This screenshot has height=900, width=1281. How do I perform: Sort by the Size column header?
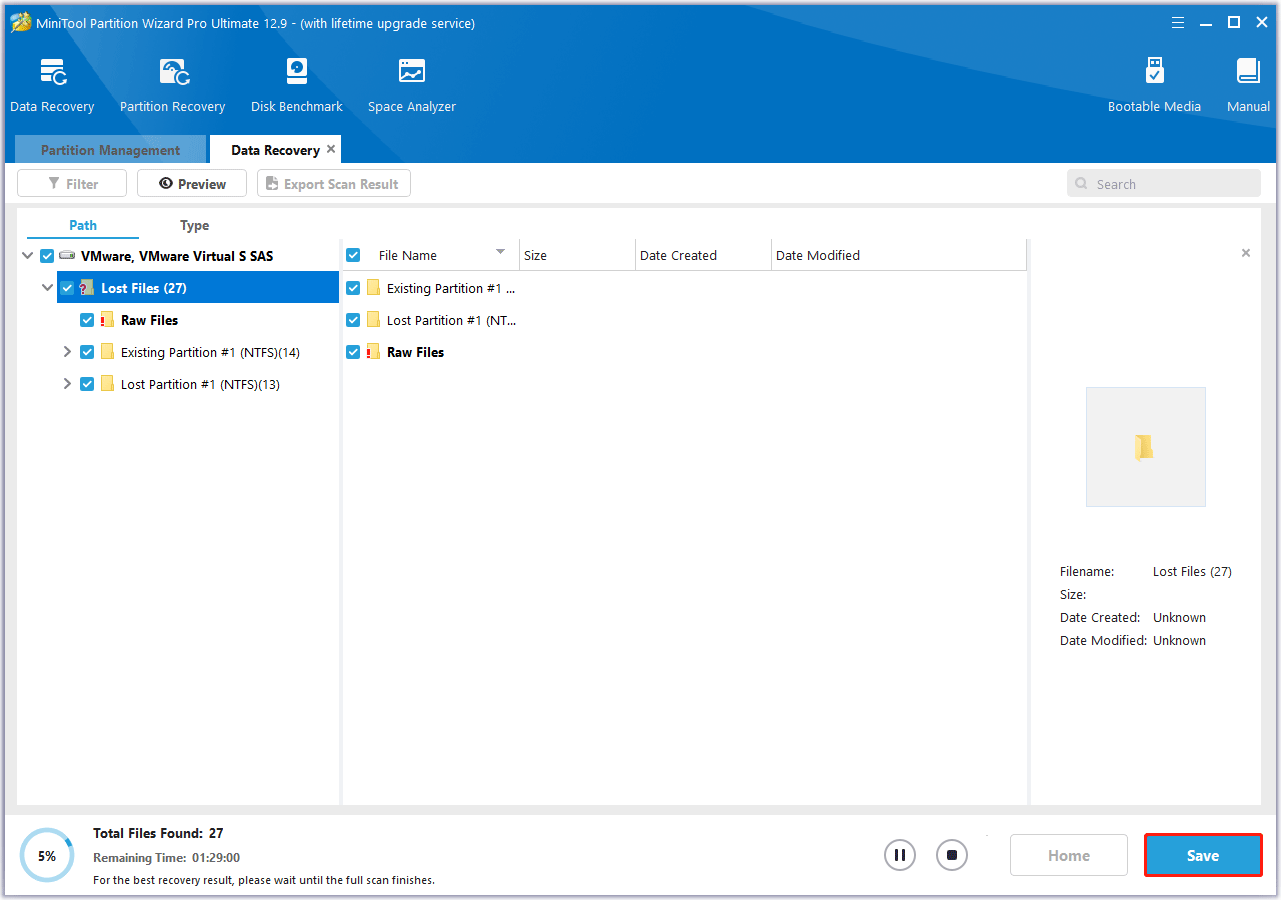coord(577,255)
